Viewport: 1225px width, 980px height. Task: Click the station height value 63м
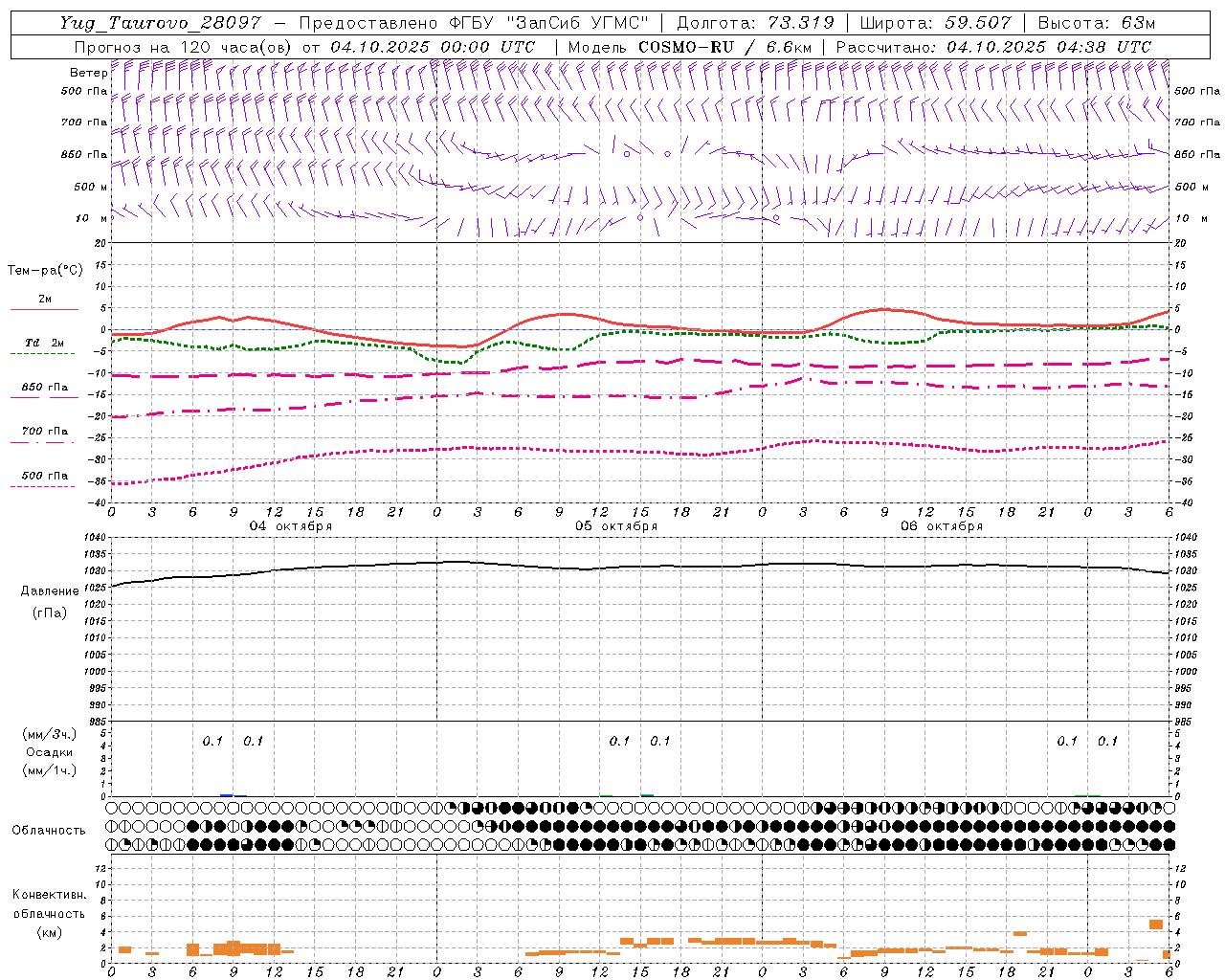coord(1137,23)
